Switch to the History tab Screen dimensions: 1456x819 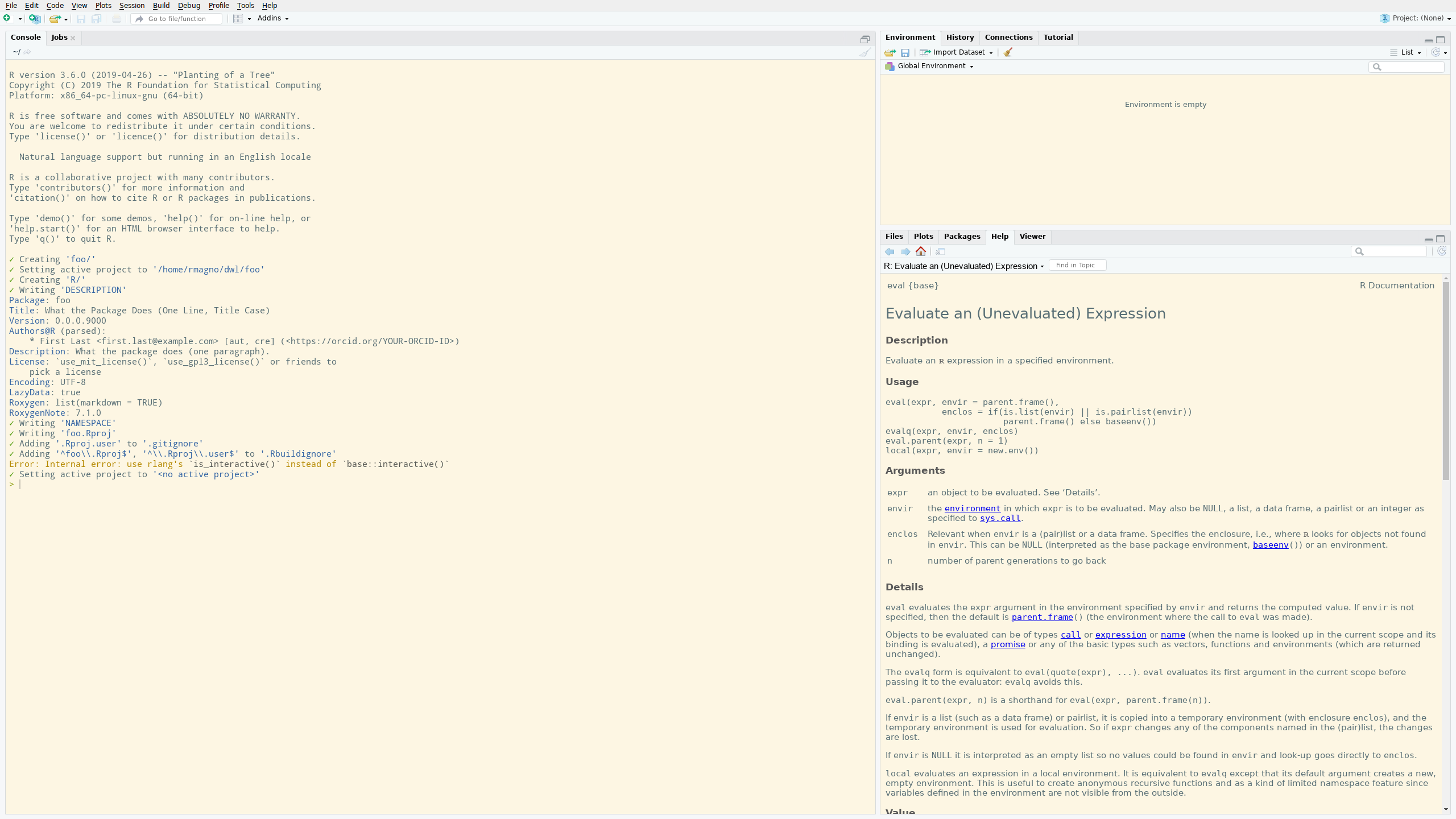coord(960,38)
